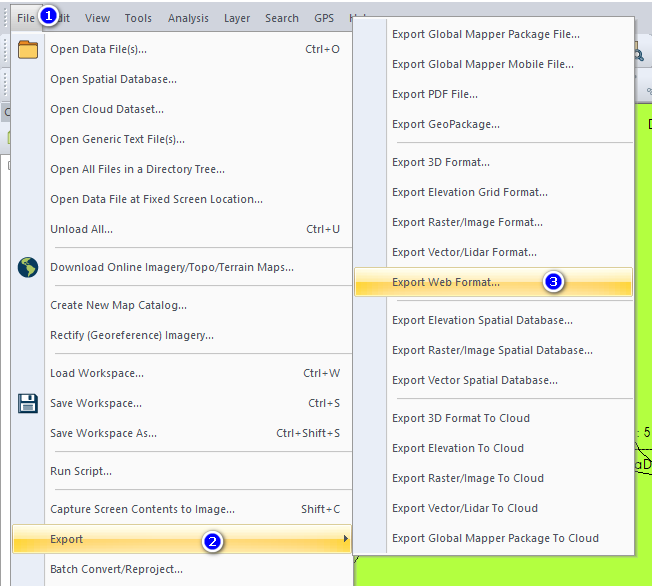Choose Export GeoPackage...

494,124
